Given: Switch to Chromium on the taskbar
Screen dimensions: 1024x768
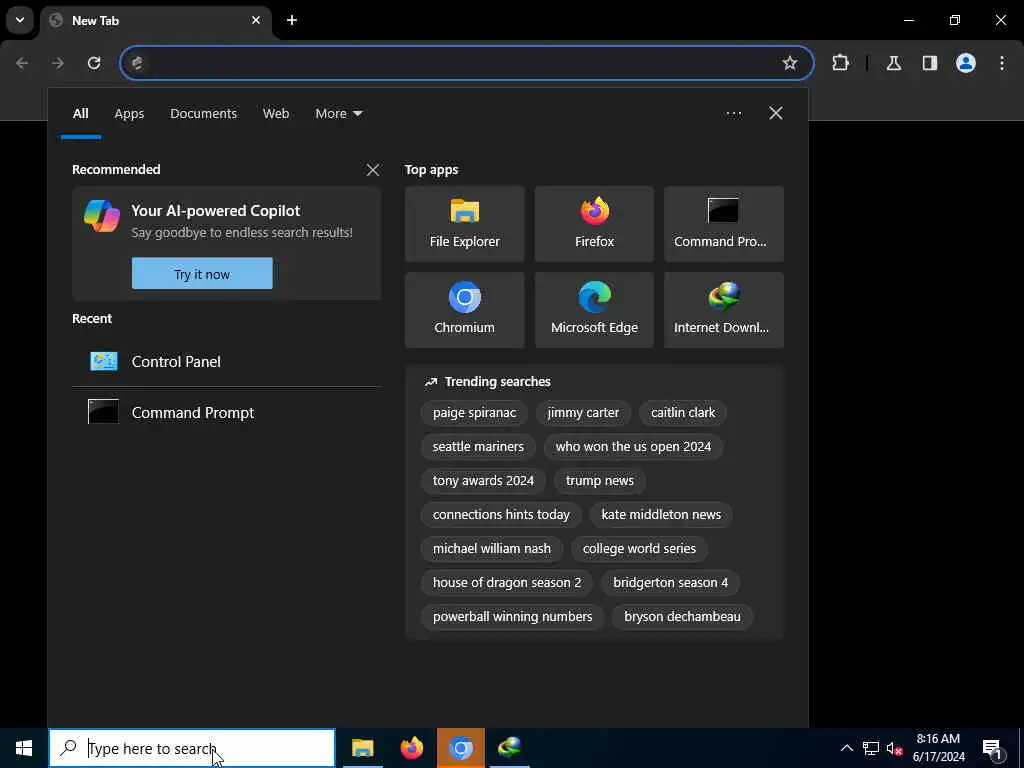Looking at the screenshot, I should pyautogui.click(x=461, y=748).
